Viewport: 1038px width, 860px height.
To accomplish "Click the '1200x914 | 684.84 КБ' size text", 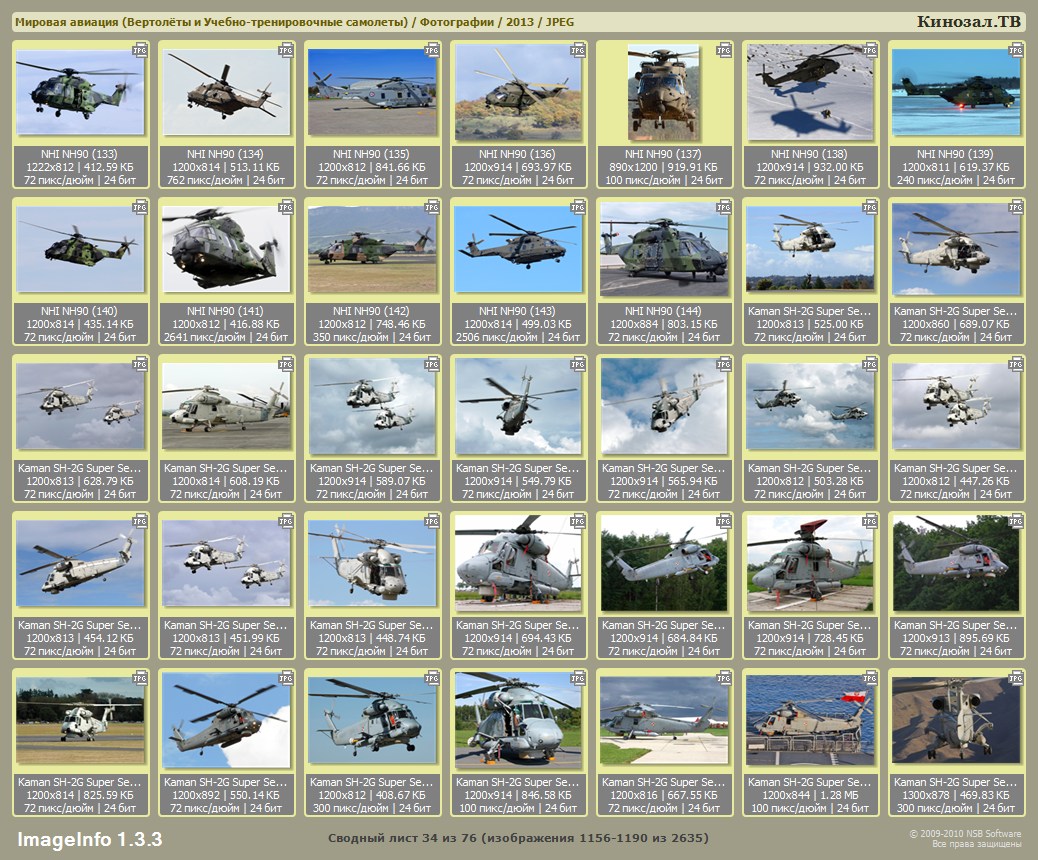I will pos(664,638).
